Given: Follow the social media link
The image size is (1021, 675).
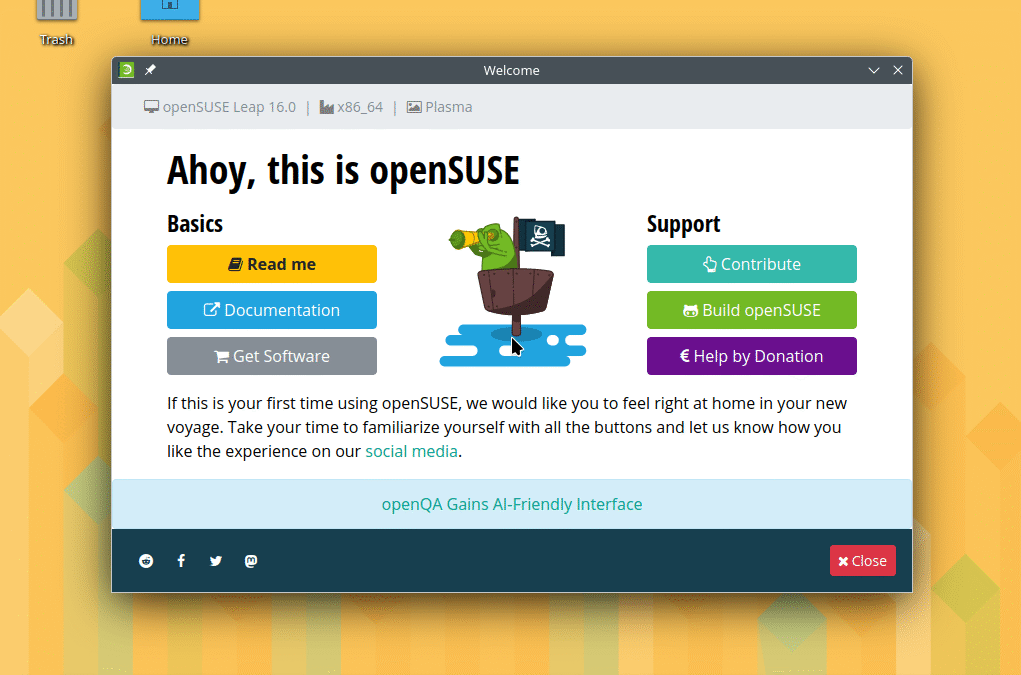Looking at the screenshot, I should 411,451.
